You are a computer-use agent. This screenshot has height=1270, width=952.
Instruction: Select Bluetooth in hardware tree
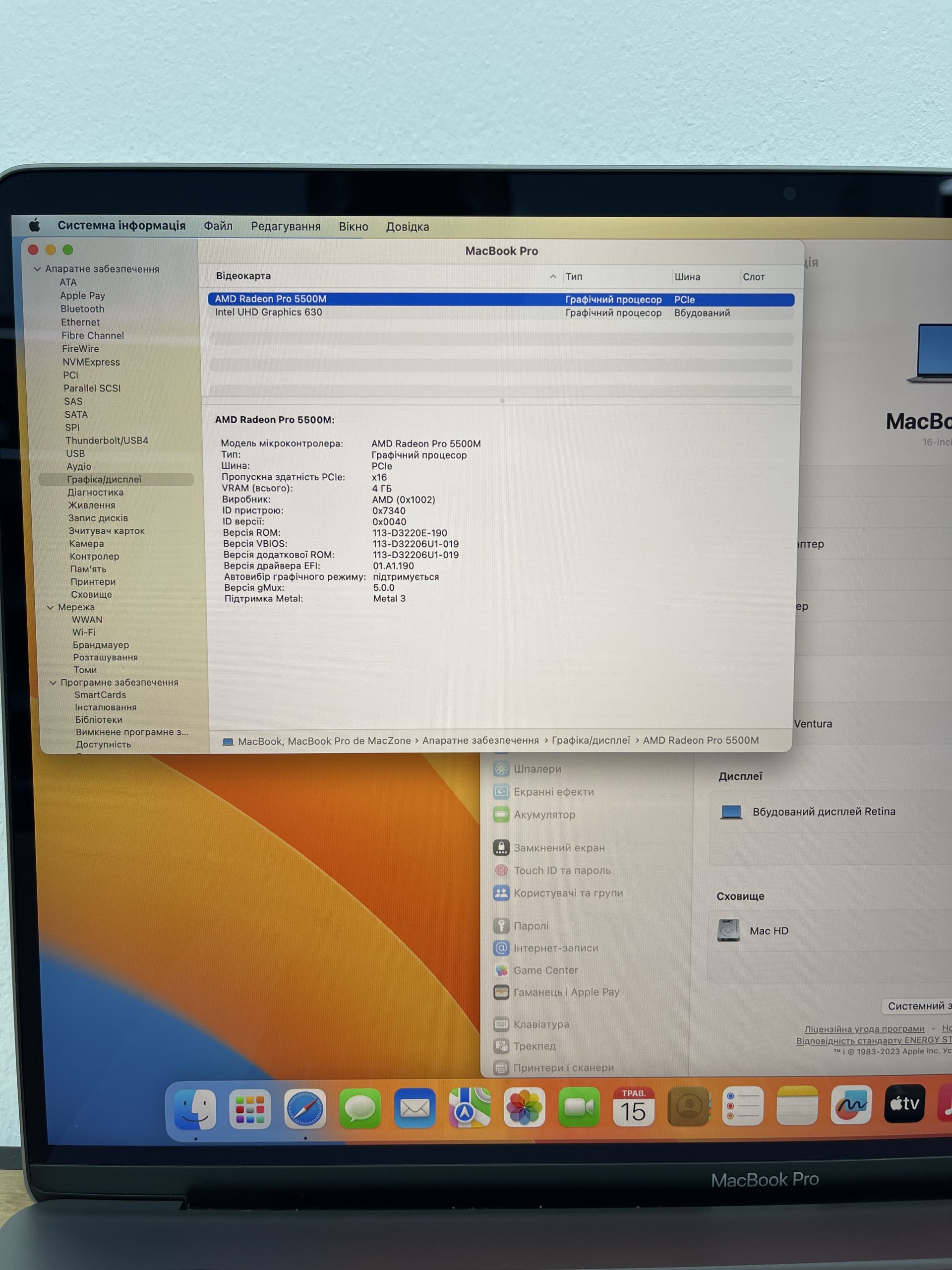click(x=82, y=309)
